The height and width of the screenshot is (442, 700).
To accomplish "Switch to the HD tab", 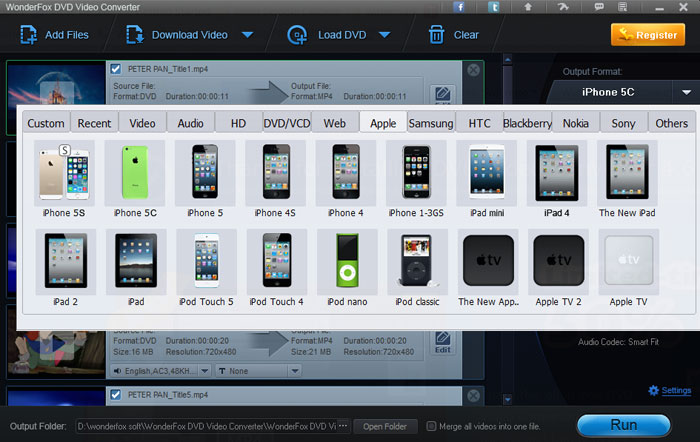I will pos(238,123).
